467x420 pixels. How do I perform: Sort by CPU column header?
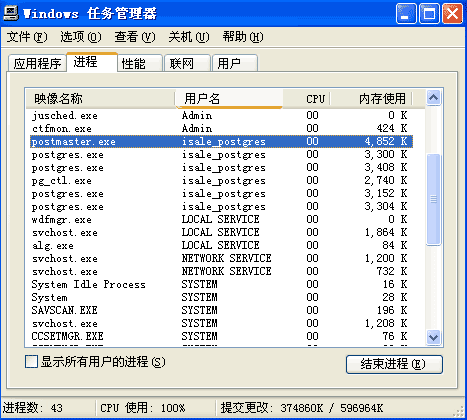(x=307, y=99)
